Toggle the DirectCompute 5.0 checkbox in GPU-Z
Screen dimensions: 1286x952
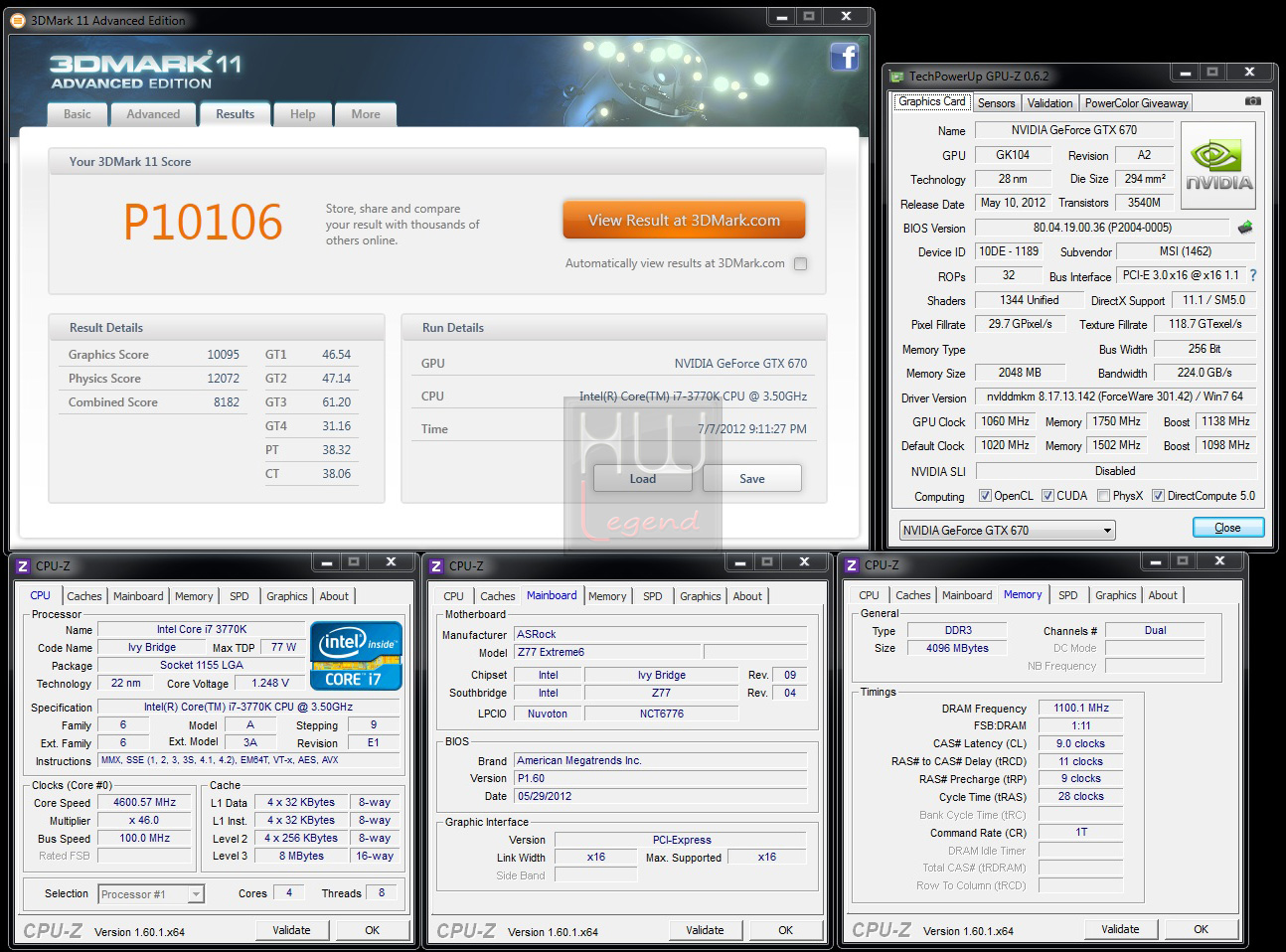click(x=1158, y=496)
